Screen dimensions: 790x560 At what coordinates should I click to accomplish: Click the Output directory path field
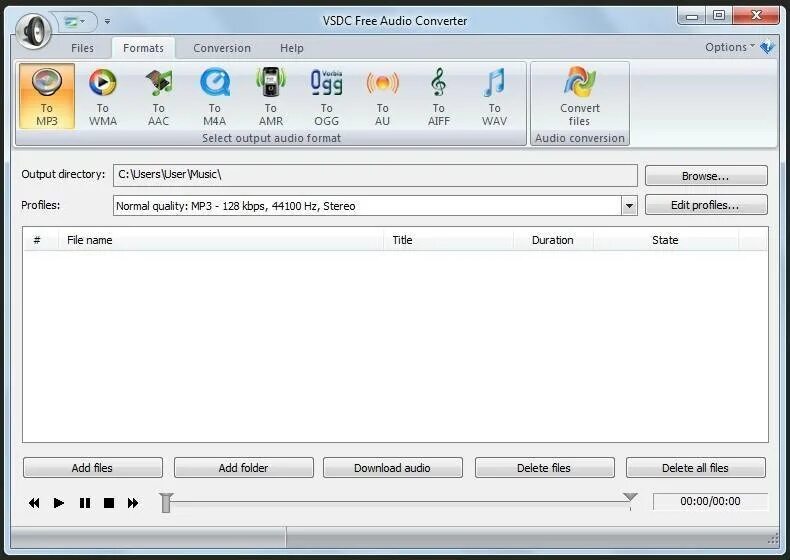(x=375, y=175)
